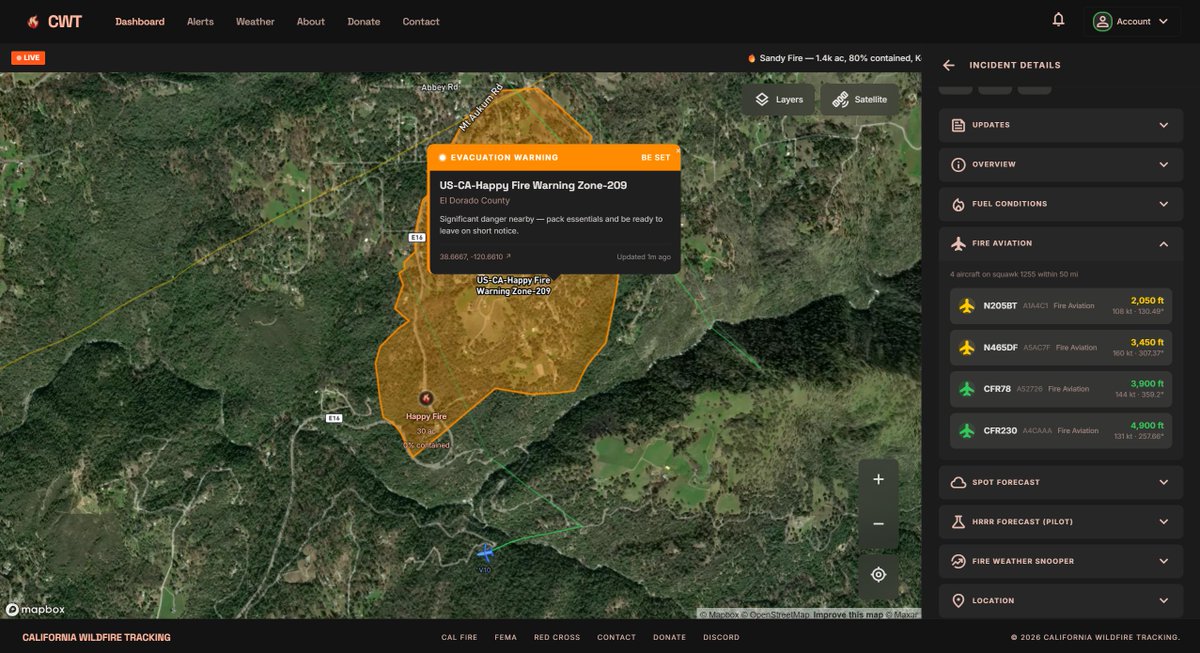Open CAL FIRE footer link
This screenshot has width=1200, height=653.
(x=459, y=637)
